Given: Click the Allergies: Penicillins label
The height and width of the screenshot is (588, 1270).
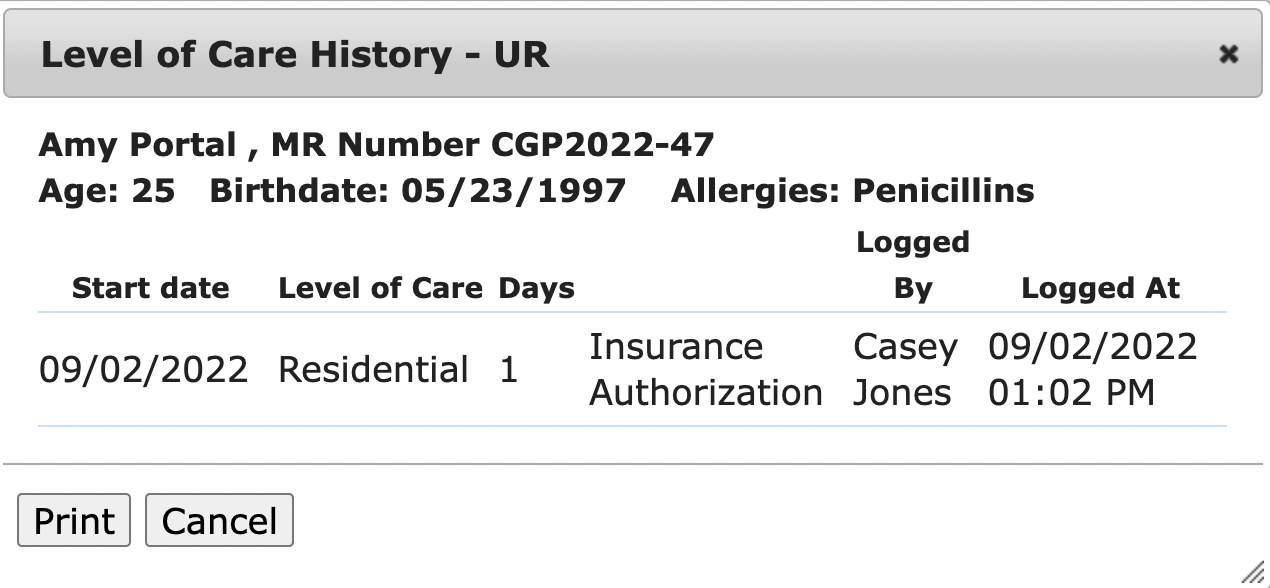Looking at the screenshot, I should coord(852,190).
